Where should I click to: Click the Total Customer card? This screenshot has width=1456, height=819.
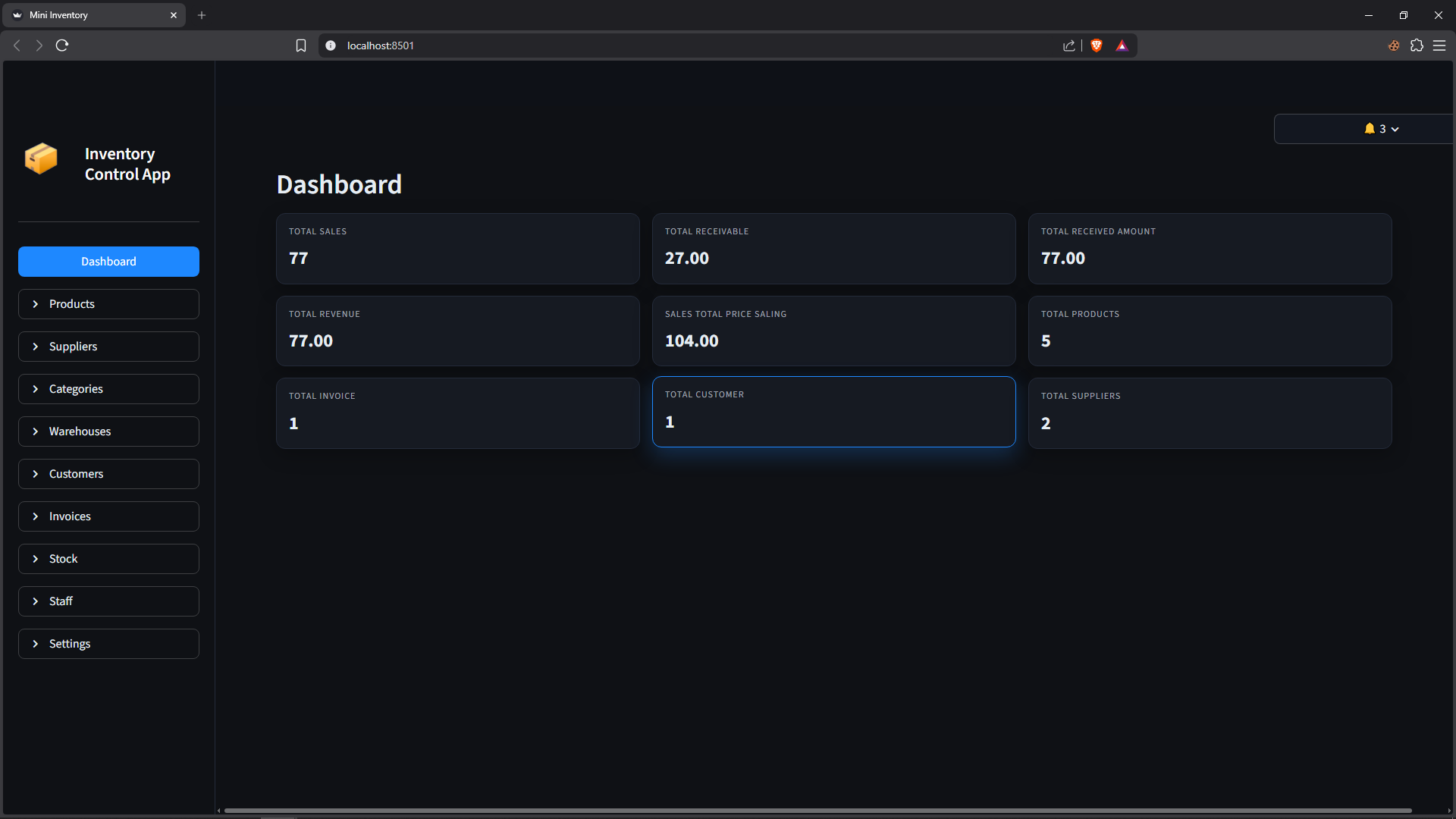pyautogui.click(x=833, y=412)
